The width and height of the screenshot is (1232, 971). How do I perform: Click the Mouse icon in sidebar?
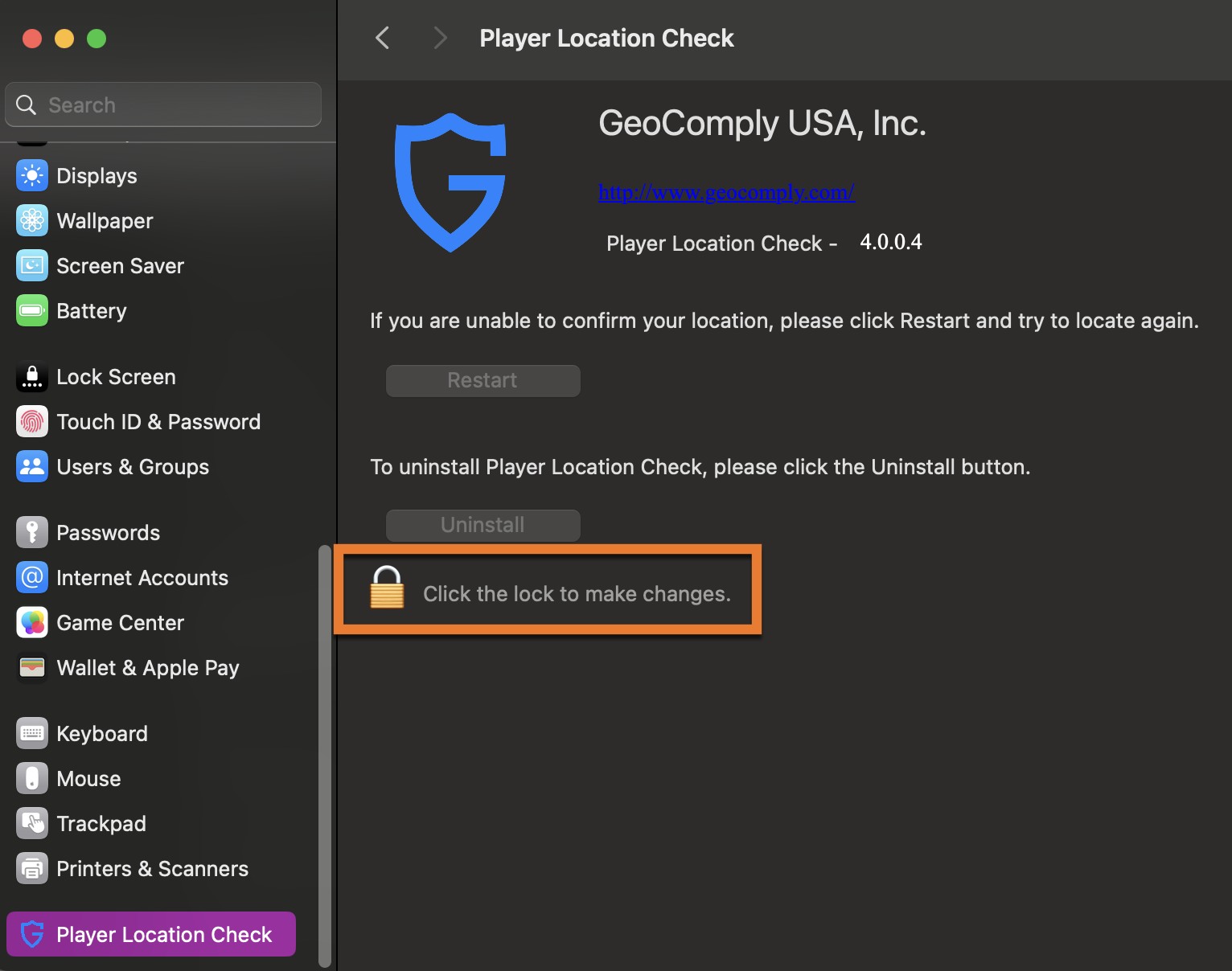[x=32, y=778]
